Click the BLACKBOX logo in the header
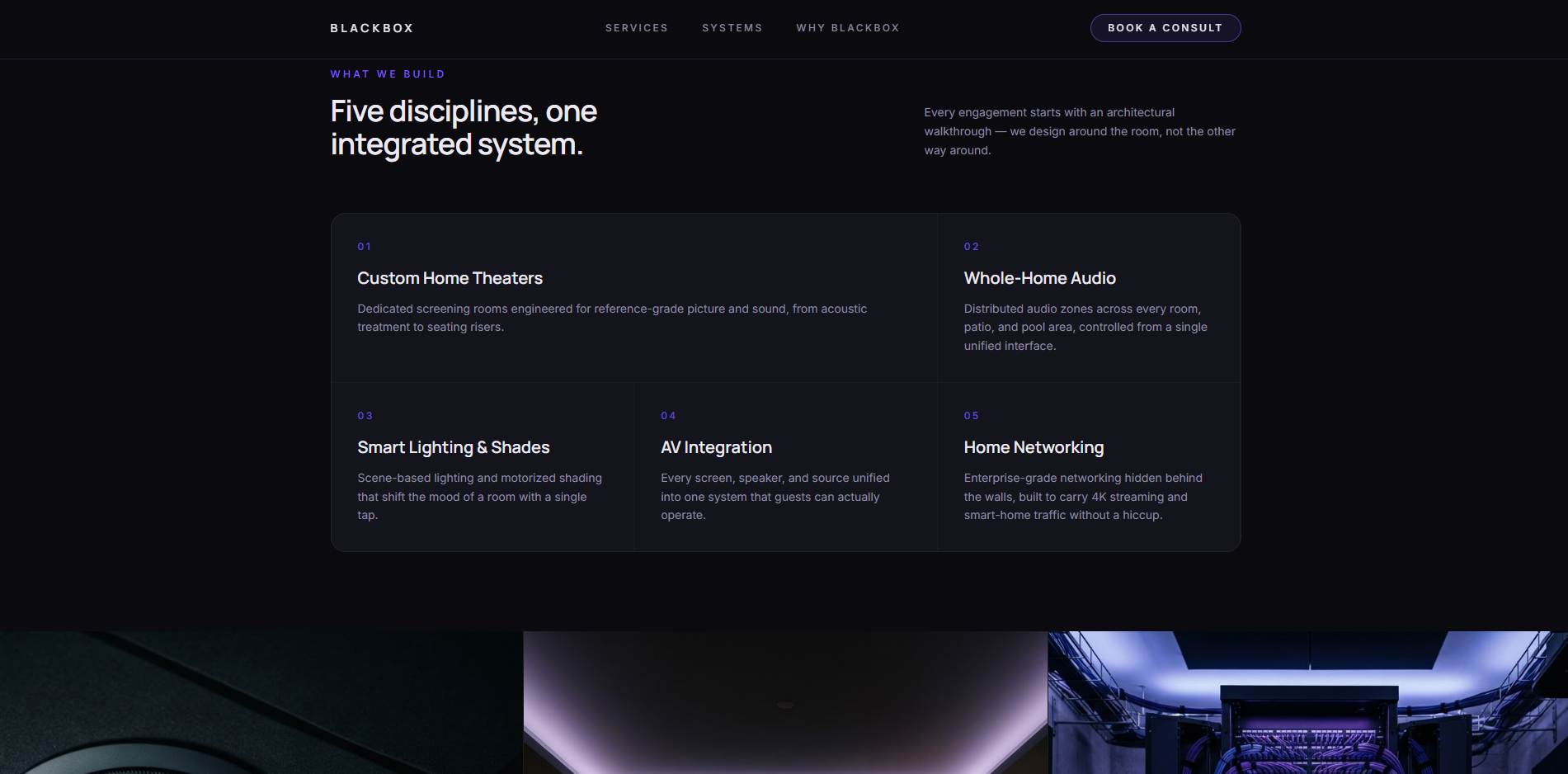 point(372,28)
